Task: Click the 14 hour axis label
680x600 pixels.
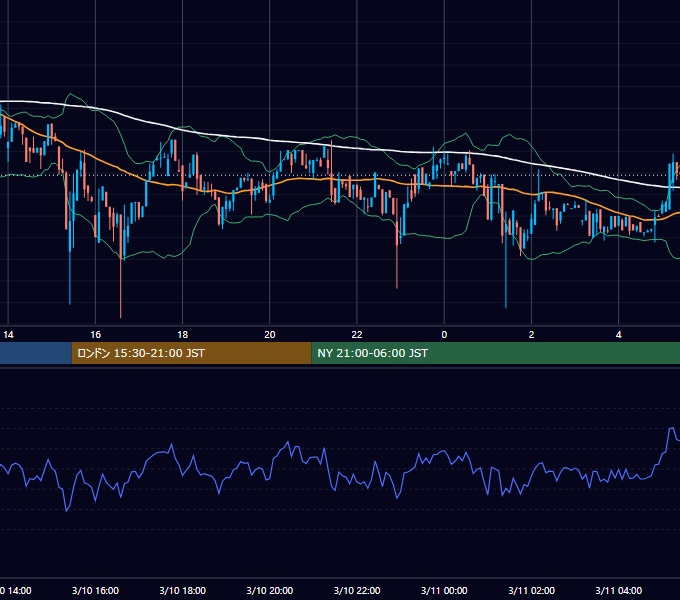Action: [x=8, y=335]
